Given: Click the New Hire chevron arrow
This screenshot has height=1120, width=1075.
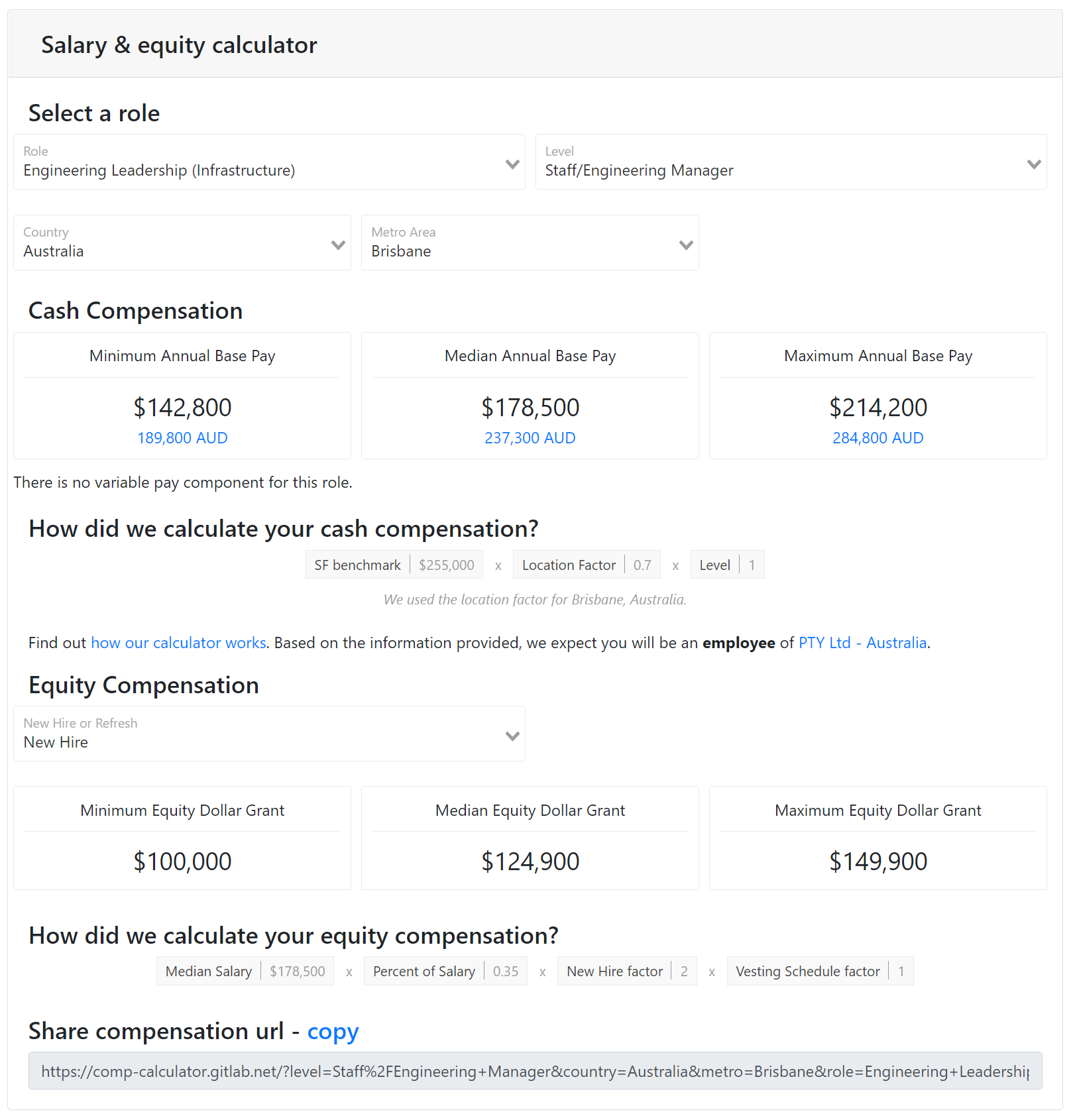Looking at the screenshot, I should pyautogui.click(x=512, y=736).
